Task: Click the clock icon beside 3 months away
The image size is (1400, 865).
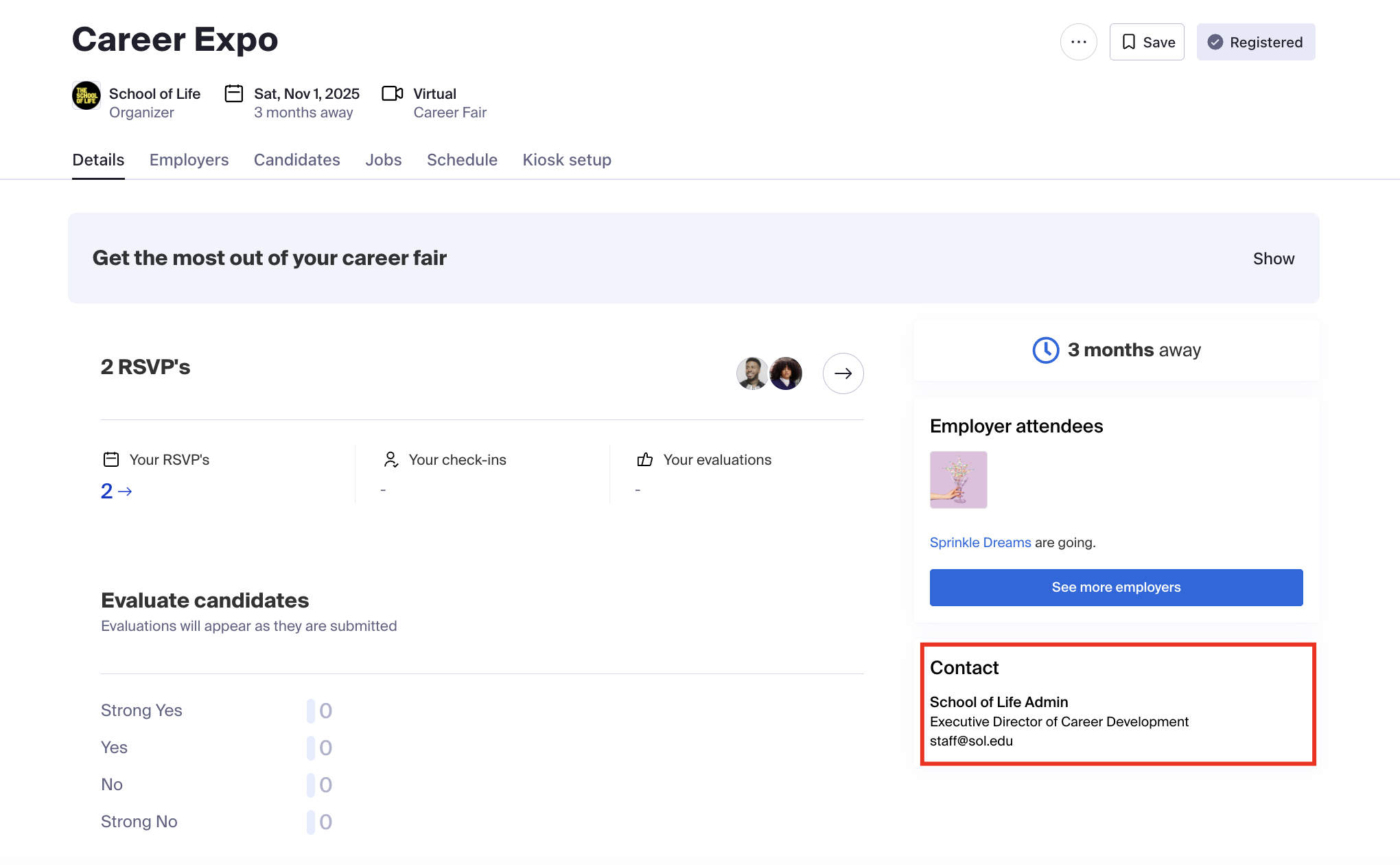Action: [x=1046, y=350]
